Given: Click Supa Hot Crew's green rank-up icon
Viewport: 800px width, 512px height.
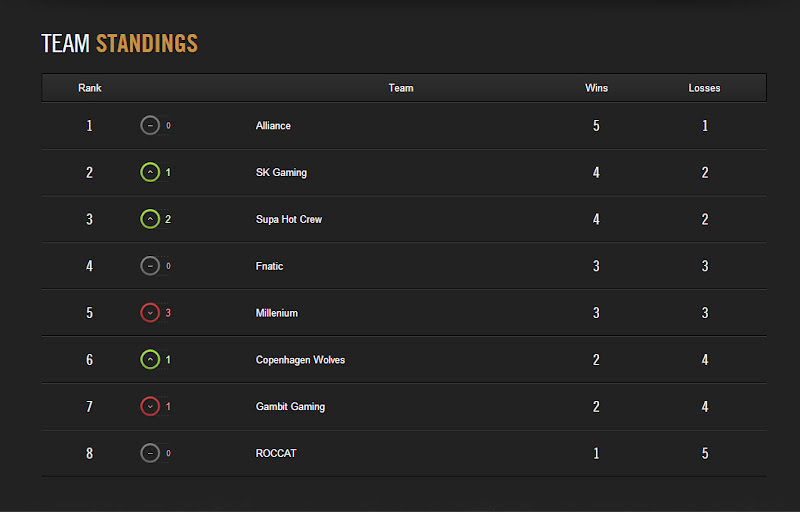Looking at the screenshot, I should click(x=150, y=219).
